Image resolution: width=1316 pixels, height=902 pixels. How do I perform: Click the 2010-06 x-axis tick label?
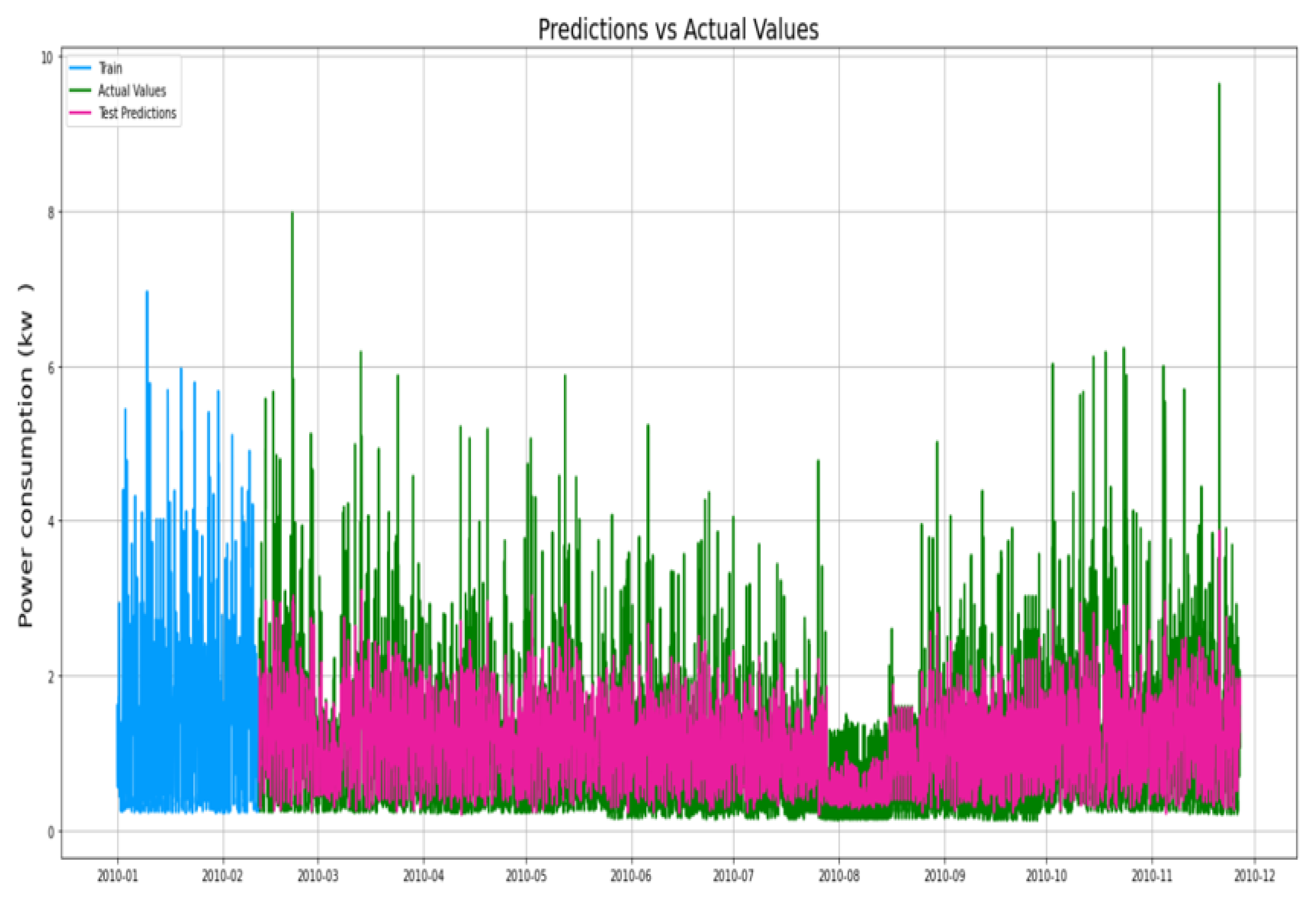(x=631, y=876)
